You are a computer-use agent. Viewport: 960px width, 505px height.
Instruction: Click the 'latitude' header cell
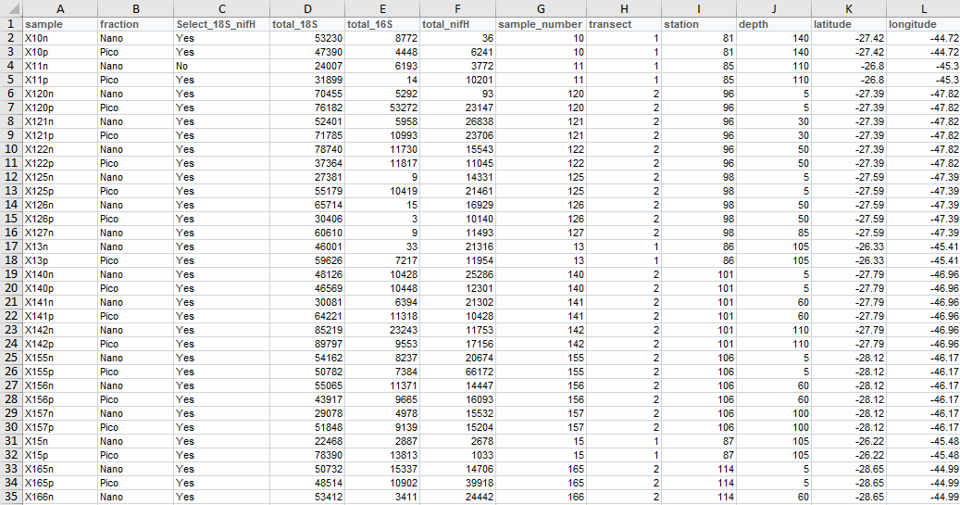pyautogui.click(x=847, y=23)
